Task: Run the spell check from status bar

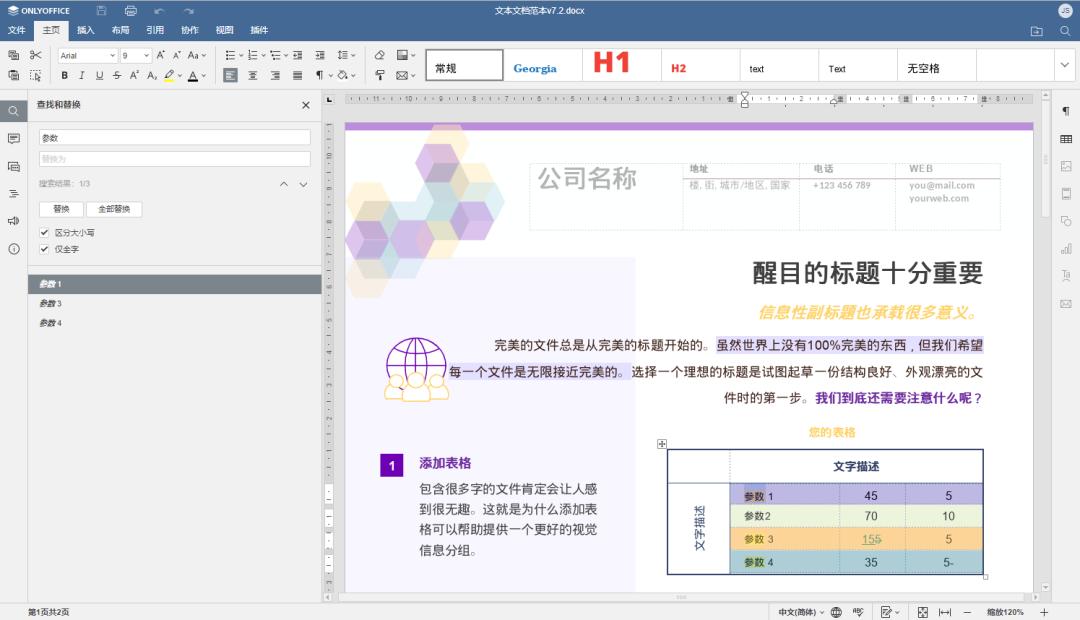Action: tap(858, 611)
